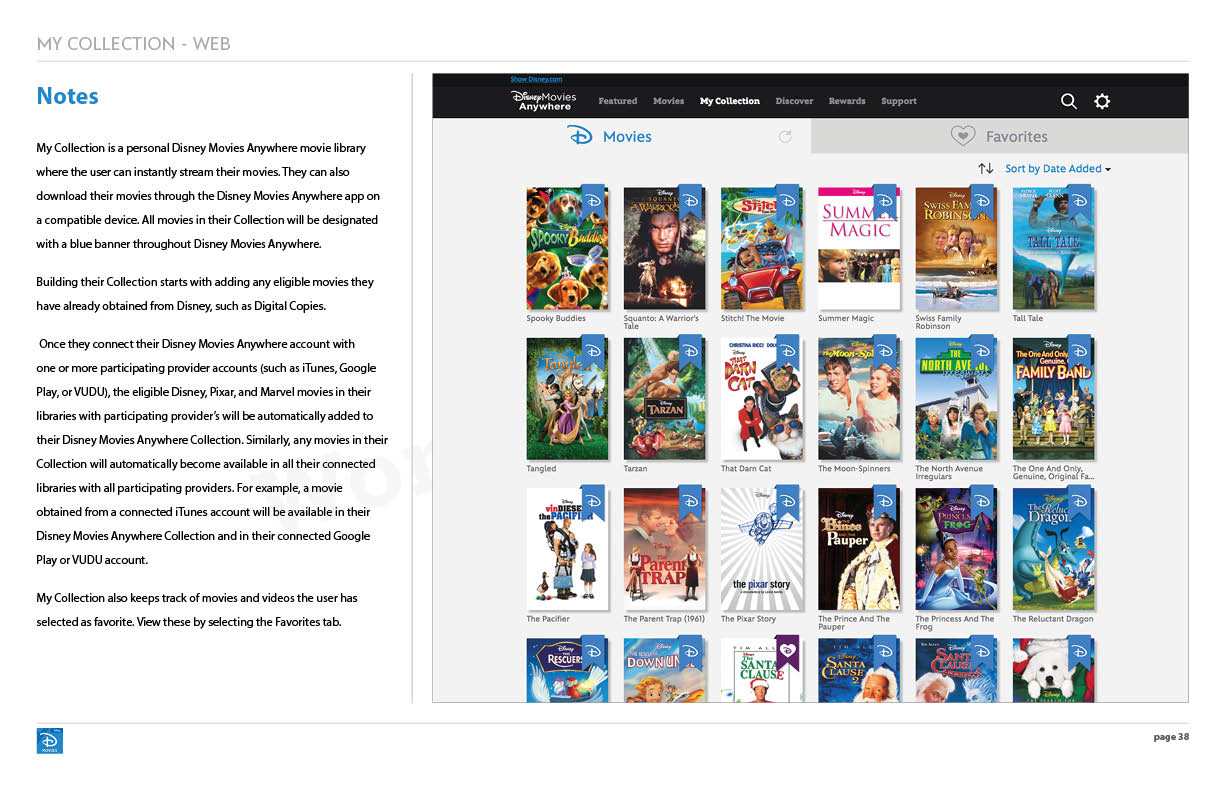Open The Pacifier poster
Image resolution: width=1224 pixels, height=792 pixels.
pos(567,549)
